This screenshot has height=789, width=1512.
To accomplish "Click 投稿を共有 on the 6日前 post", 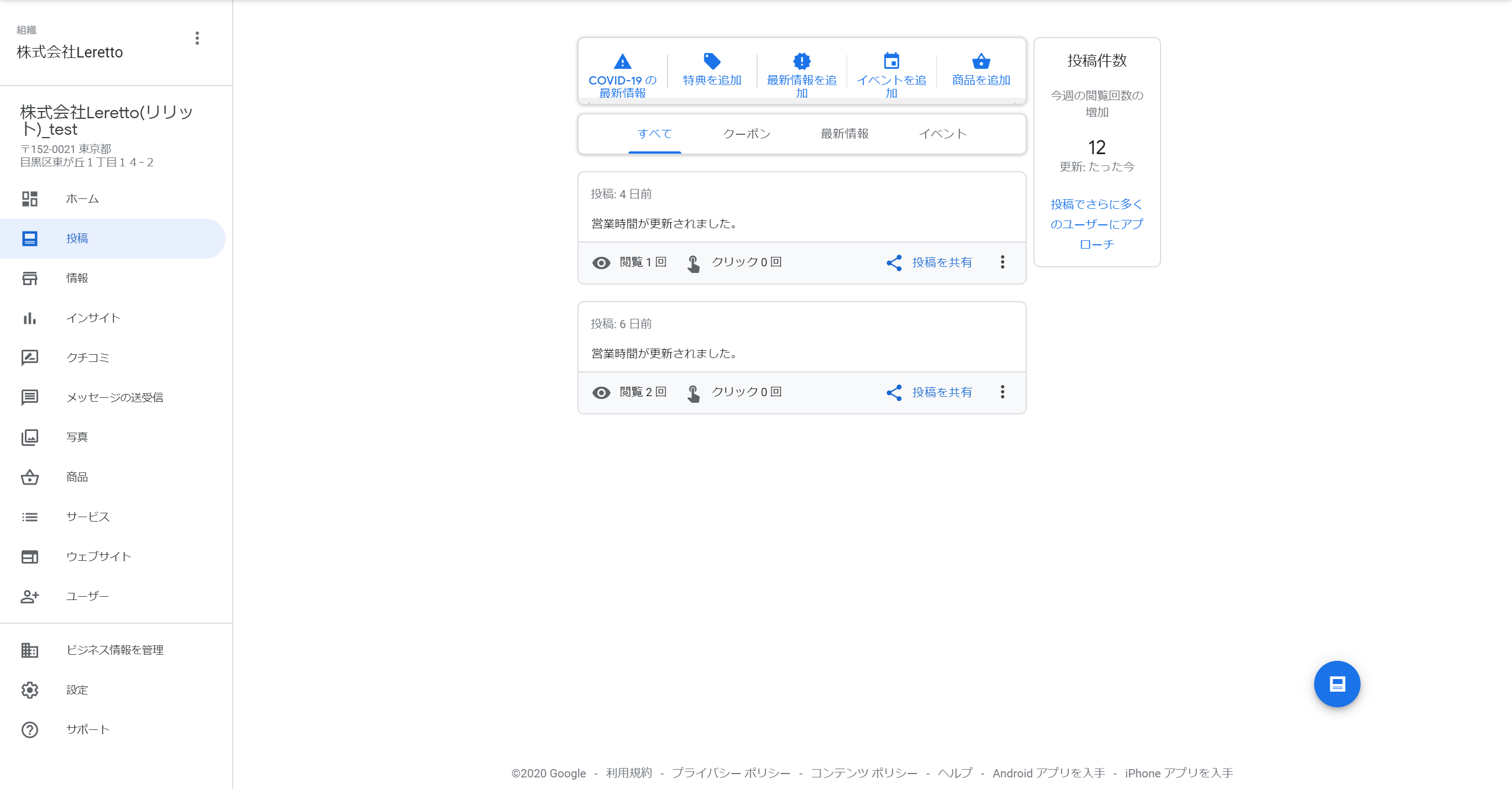I will 942,392.
